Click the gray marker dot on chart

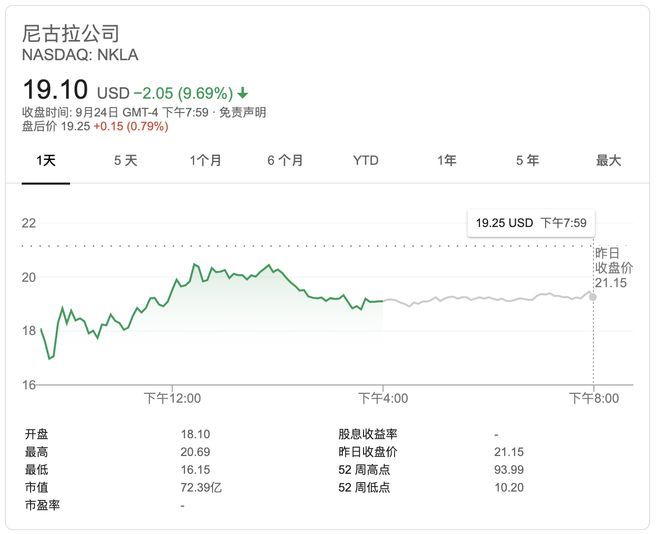[593, 297]
